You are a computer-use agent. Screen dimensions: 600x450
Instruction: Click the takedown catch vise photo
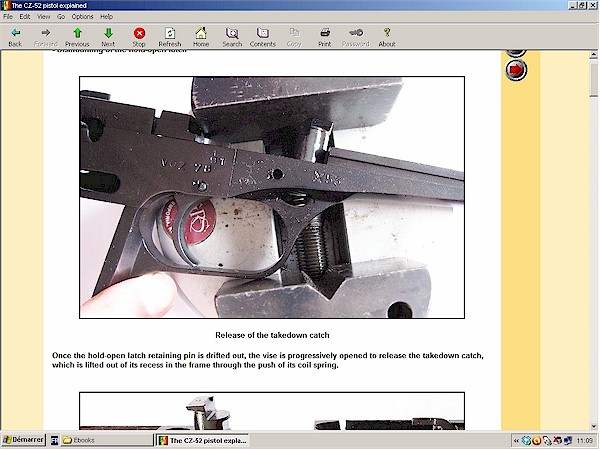[x=272, y=197]
